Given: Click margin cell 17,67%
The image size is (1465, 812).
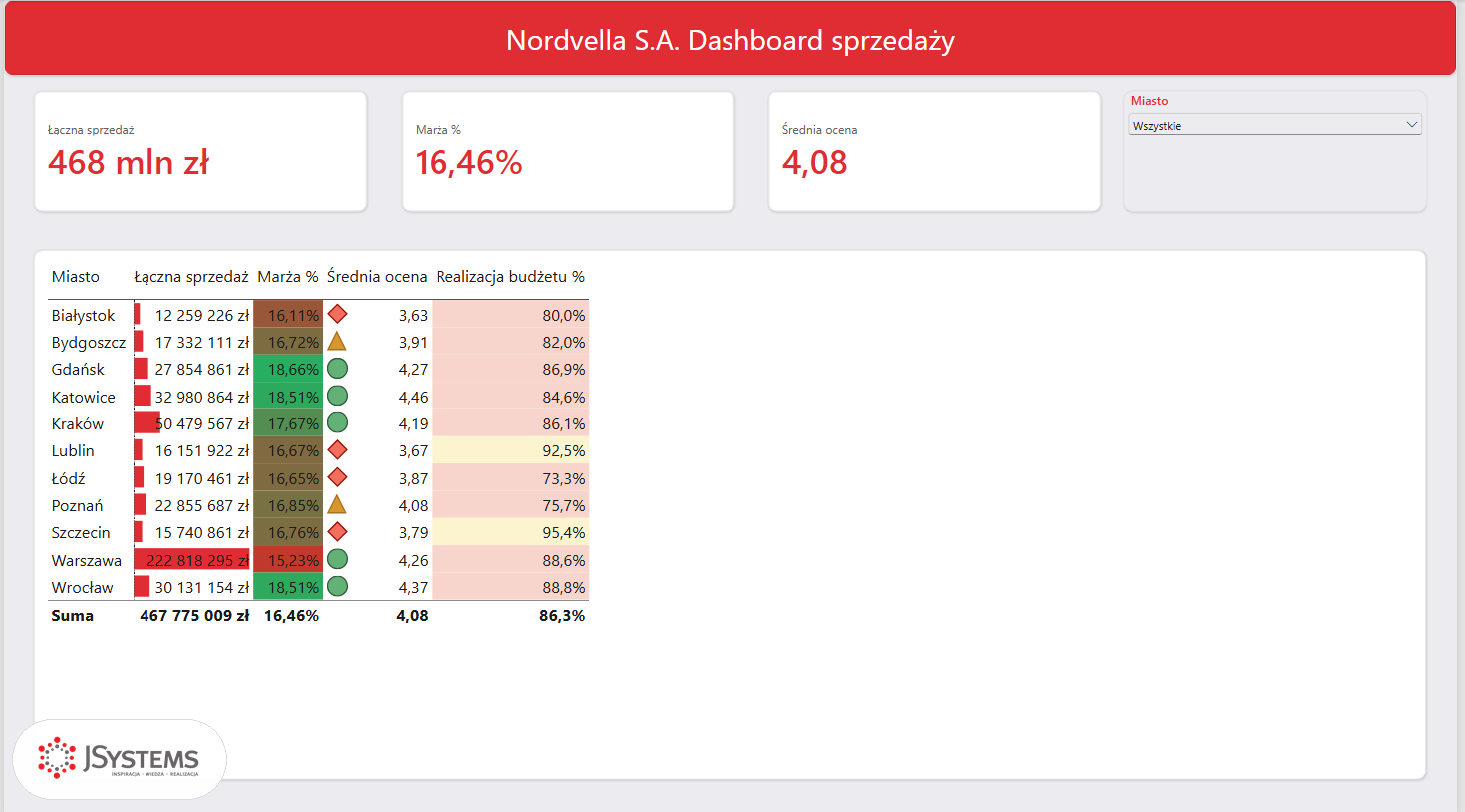Looking at the screenshot, I should click(x=288, y=423).
